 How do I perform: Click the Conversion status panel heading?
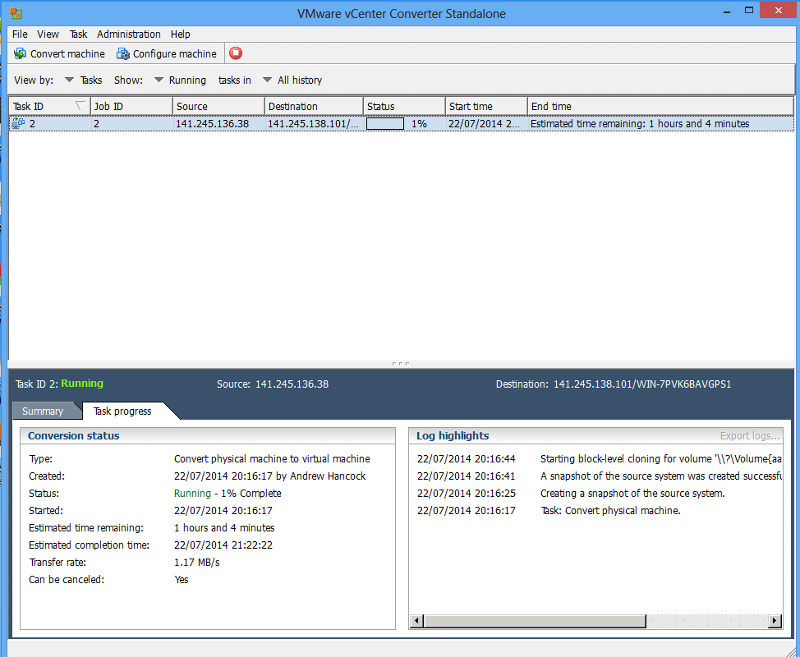(x=73, y=436)
